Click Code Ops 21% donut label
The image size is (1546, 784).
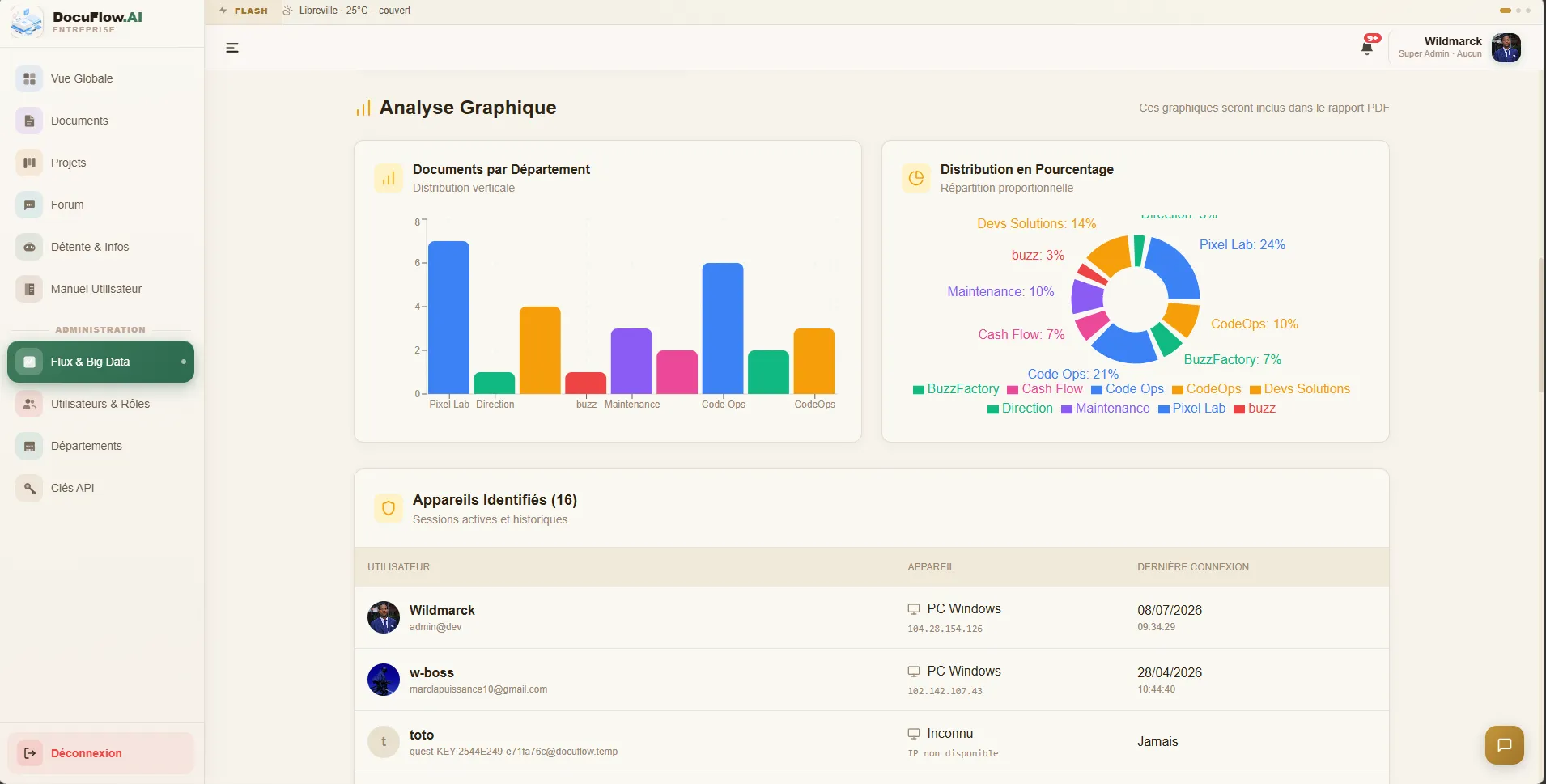coord(1072,374)
